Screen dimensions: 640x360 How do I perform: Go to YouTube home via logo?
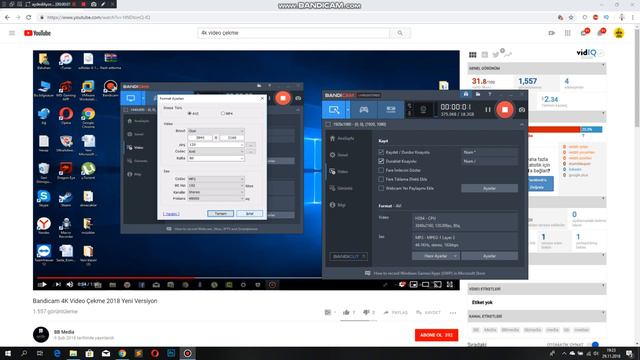(x=38, y=33)
